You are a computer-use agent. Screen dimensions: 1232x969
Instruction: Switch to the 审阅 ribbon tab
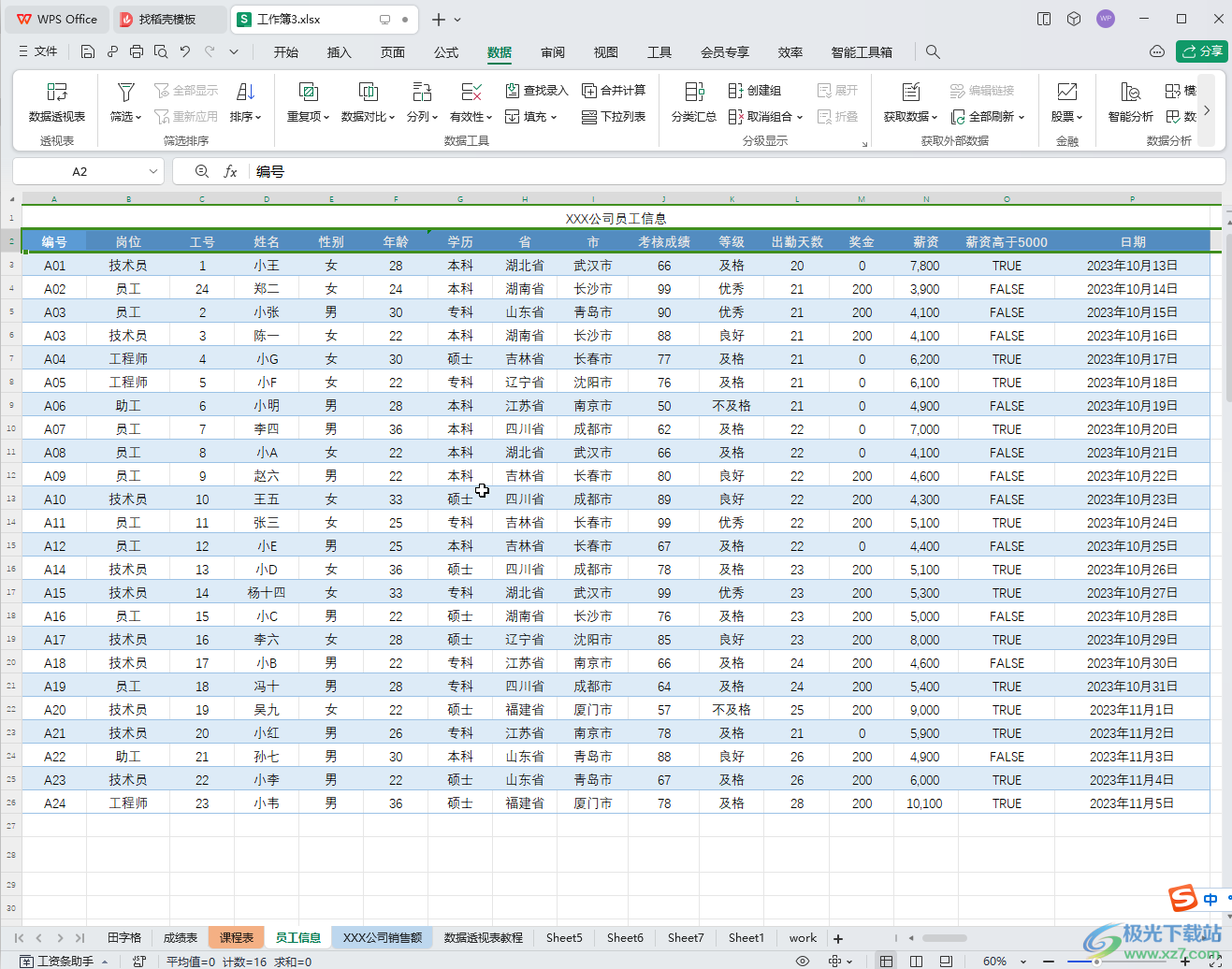[x=553, y=52]
